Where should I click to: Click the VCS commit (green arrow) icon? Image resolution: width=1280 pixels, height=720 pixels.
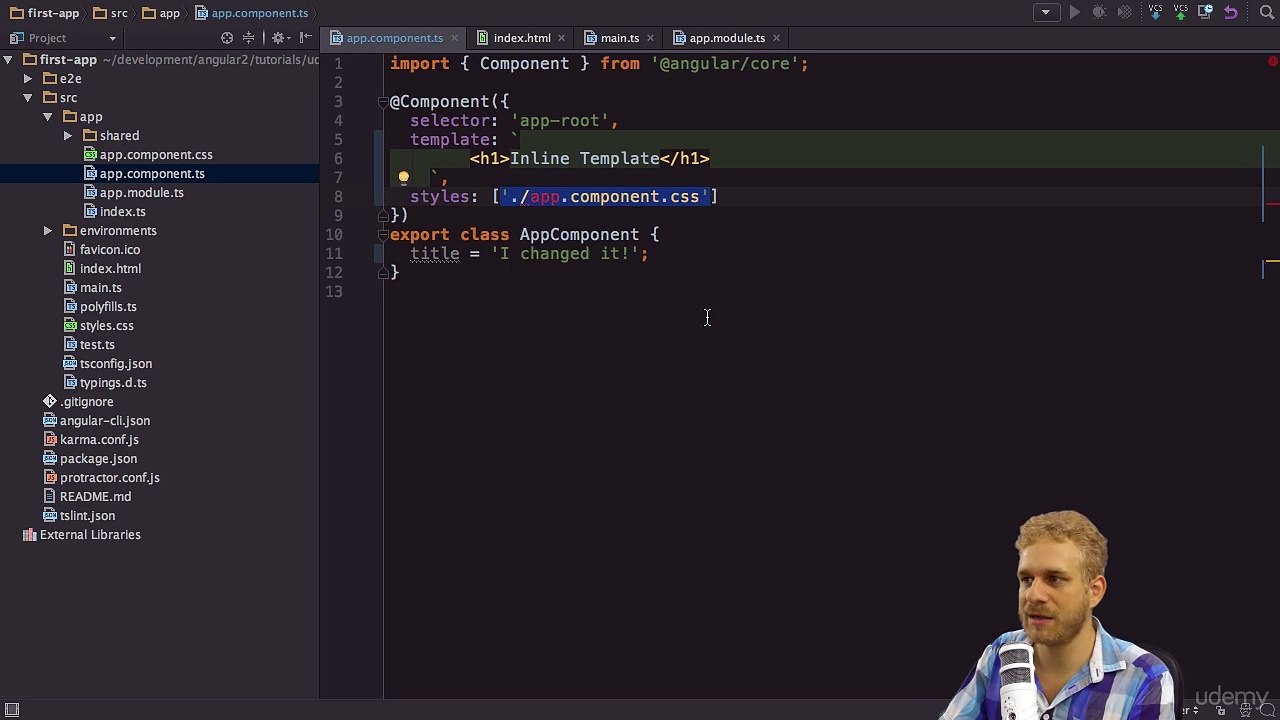pos(1181,12)
